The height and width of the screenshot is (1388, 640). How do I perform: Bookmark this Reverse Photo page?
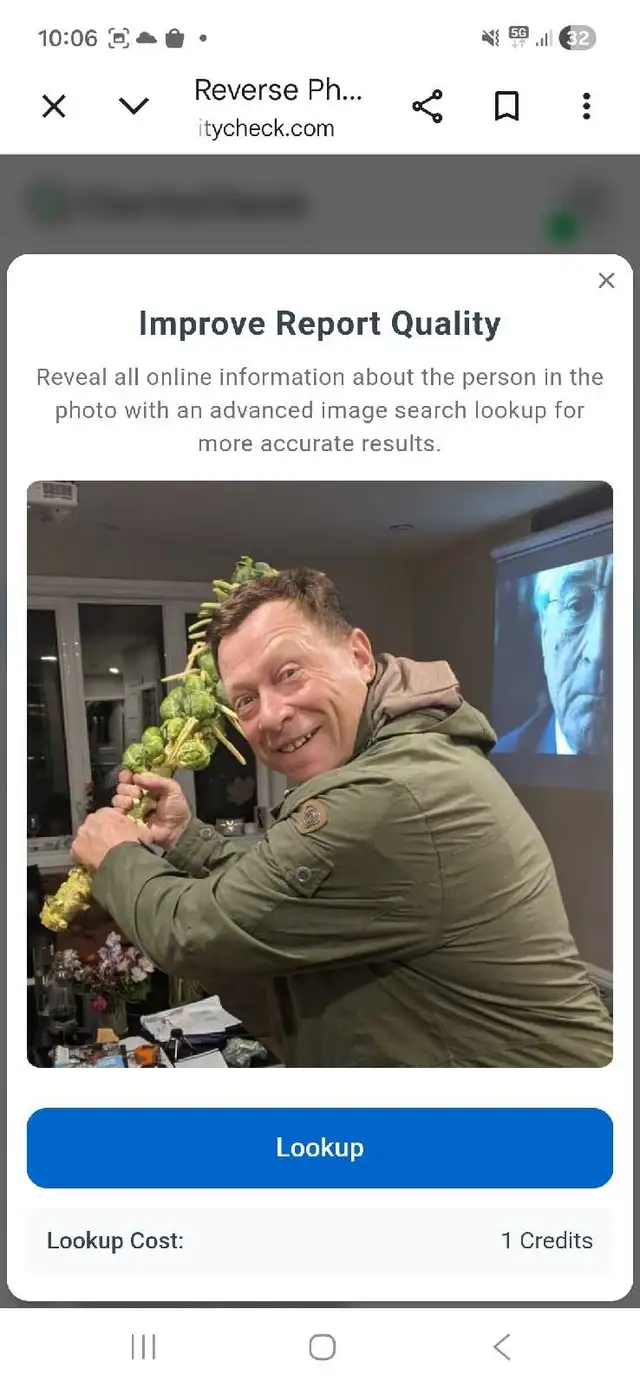pyautogui.click(x=507, y=106)
